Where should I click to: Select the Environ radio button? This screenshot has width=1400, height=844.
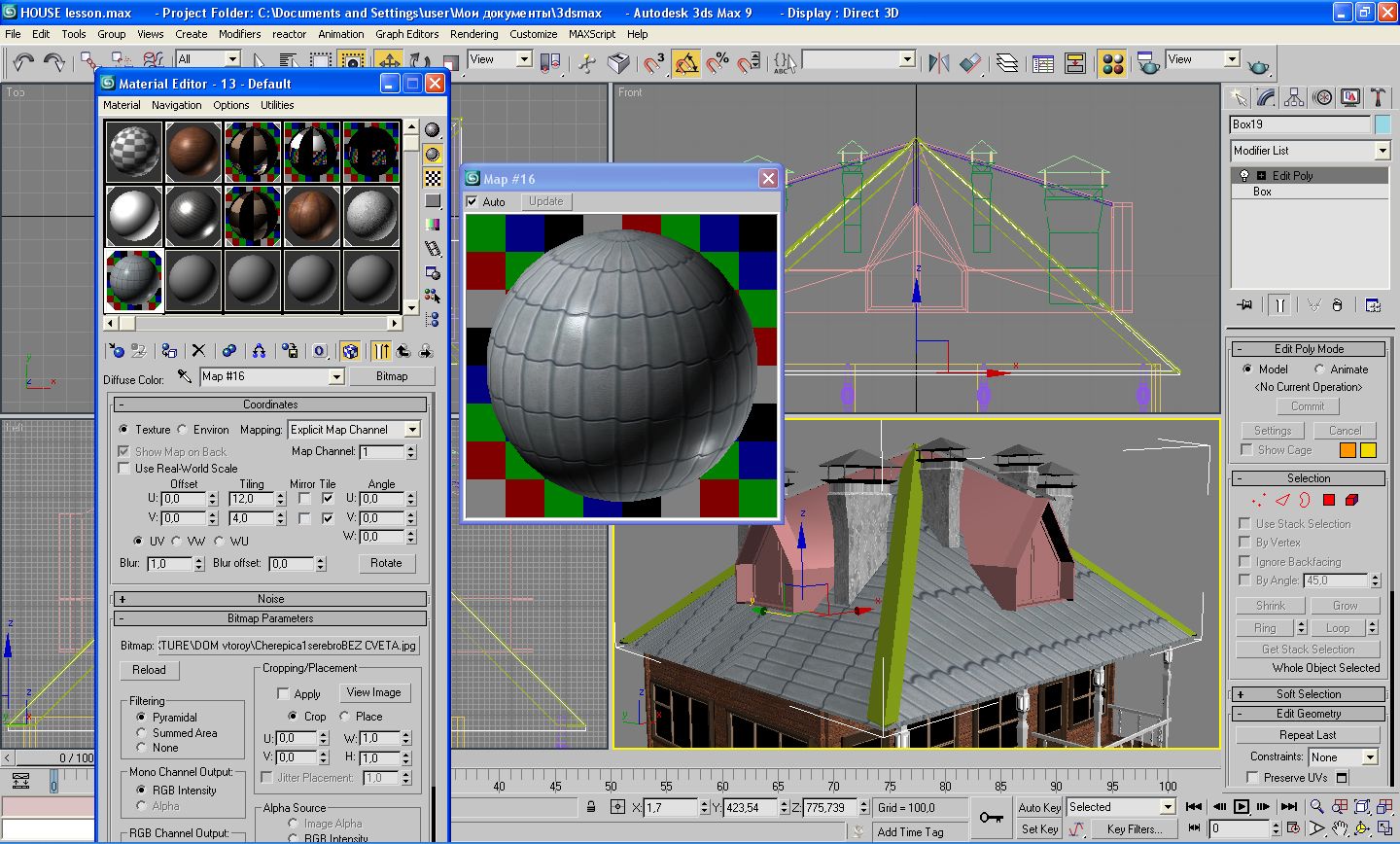pyautogui.click(x=182, y=430)
